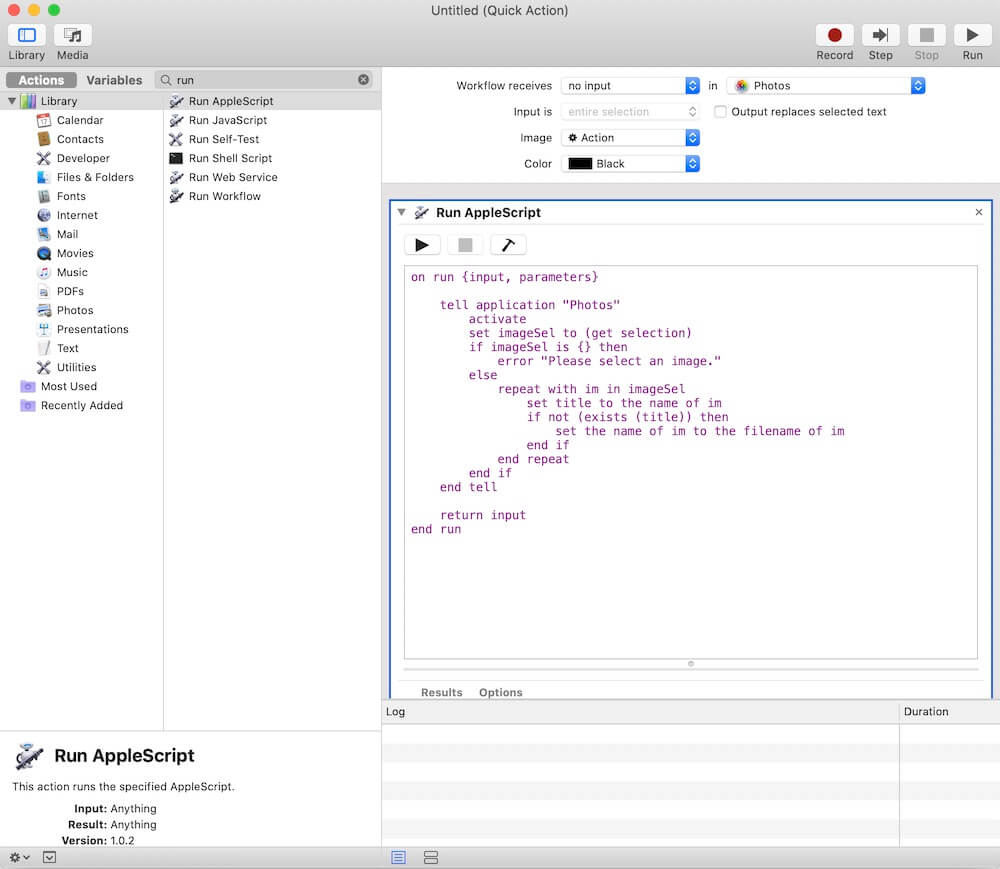Screen dimensions: 1000x869
Task: Show the workflow log view
Action: [x=399, y=858]
